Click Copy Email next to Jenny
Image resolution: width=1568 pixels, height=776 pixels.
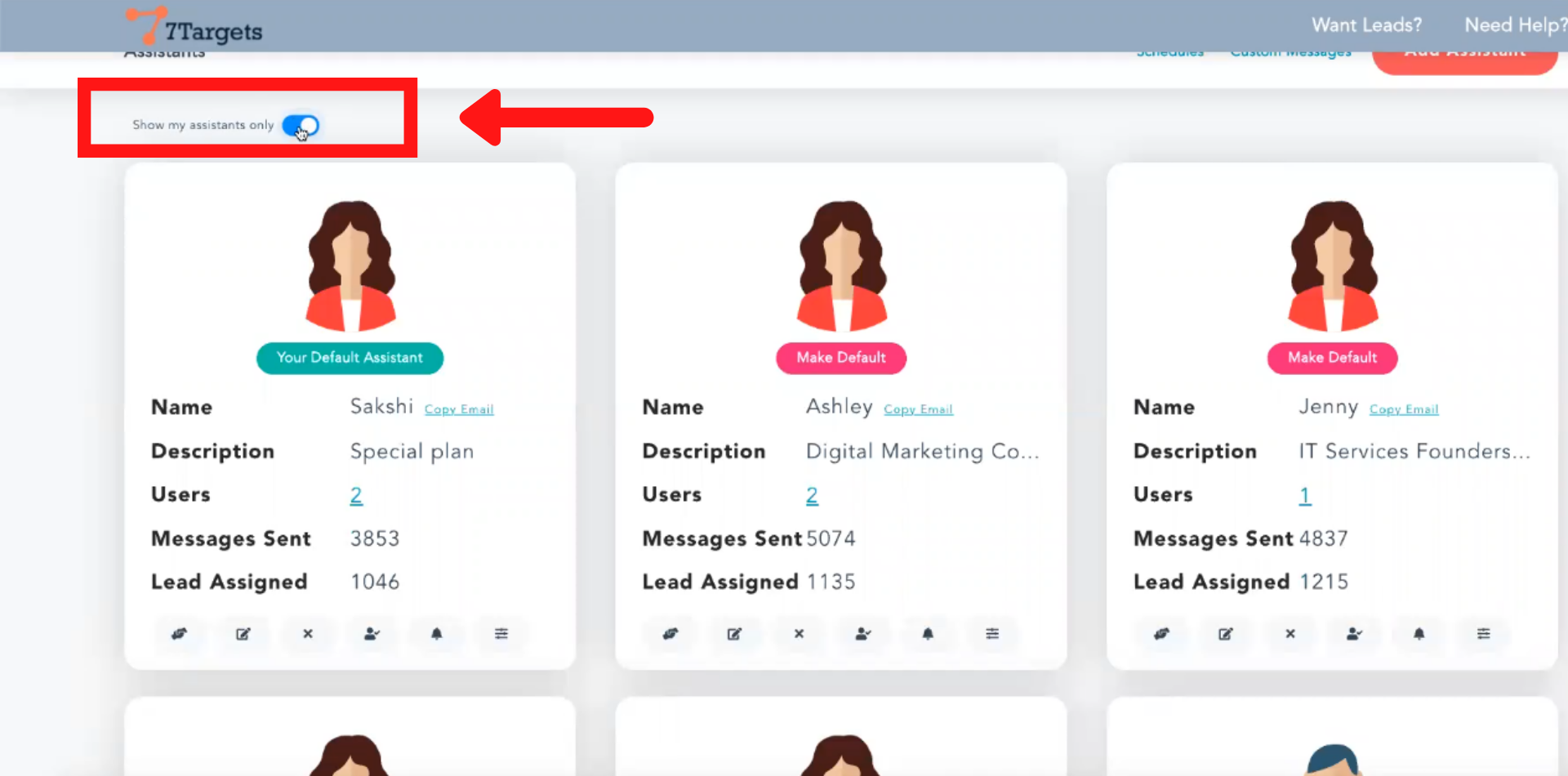click(1404, 409)
